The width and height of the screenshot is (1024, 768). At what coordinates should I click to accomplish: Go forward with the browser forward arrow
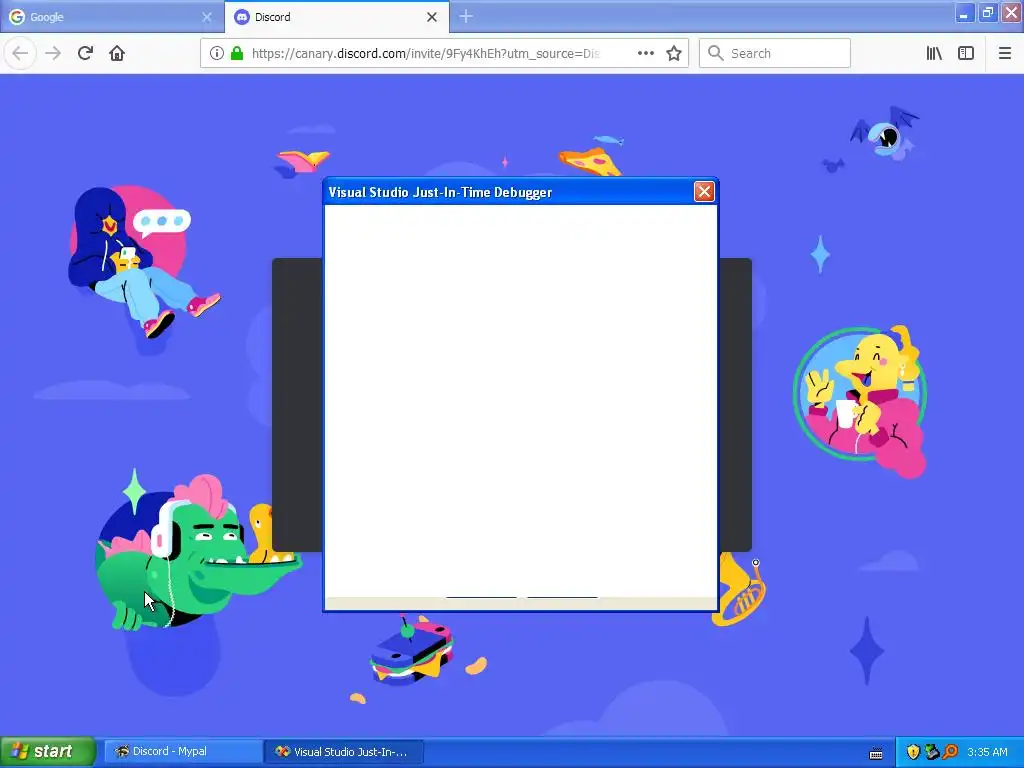tap(53, 53)
